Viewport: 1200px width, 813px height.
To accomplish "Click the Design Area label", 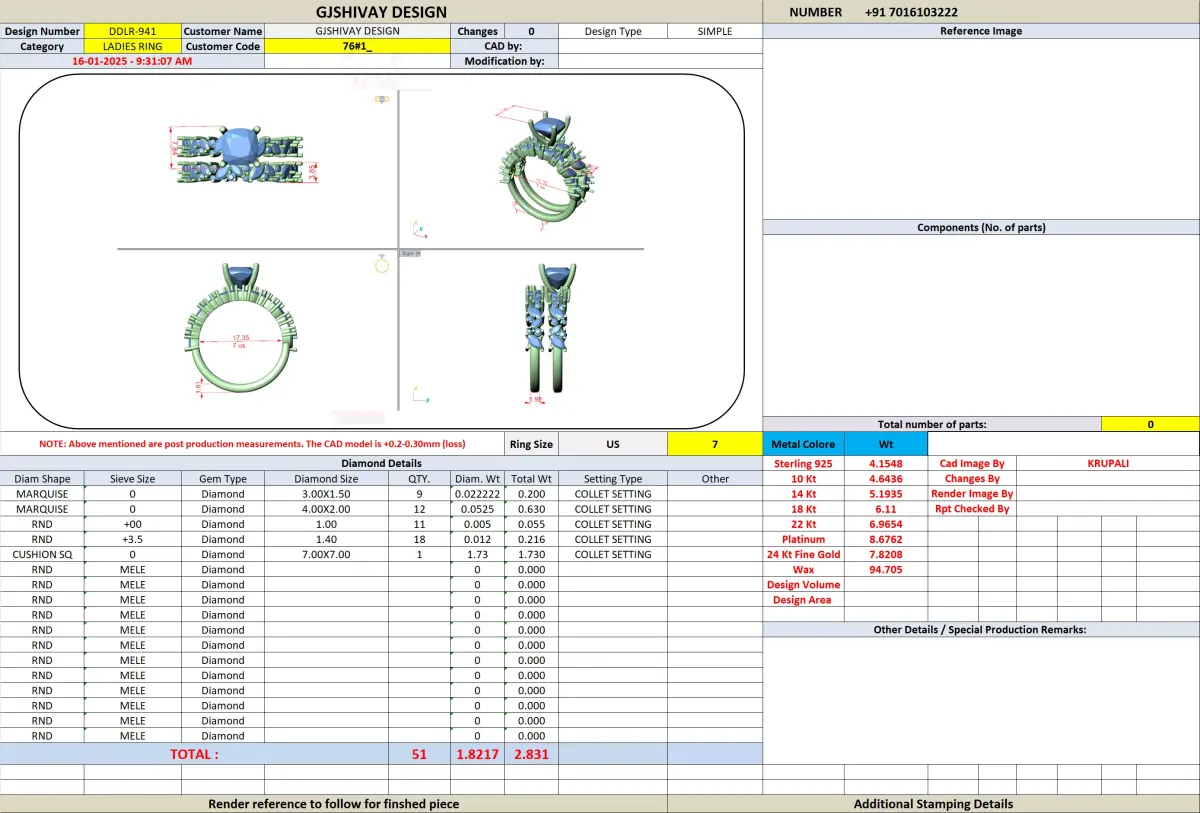I will [x=804, y=600].
